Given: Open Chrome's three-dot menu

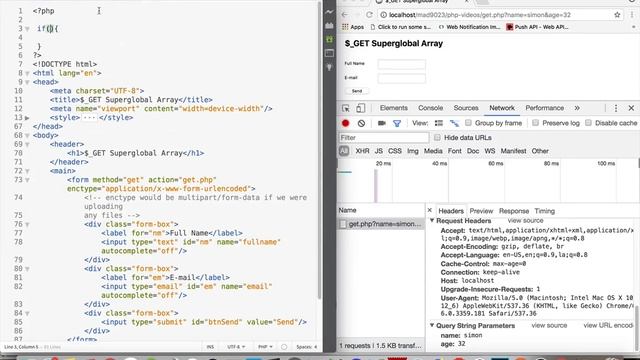Looking at the screenshot, I should [633, 15].
